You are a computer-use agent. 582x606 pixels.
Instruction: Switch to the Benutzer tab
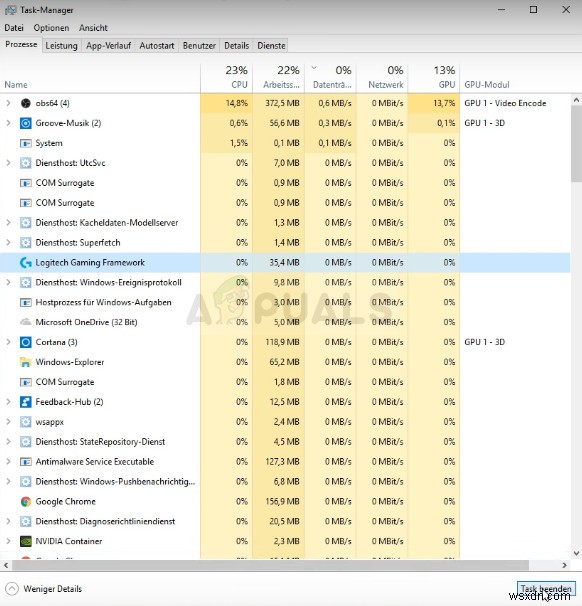click(199, 46)
